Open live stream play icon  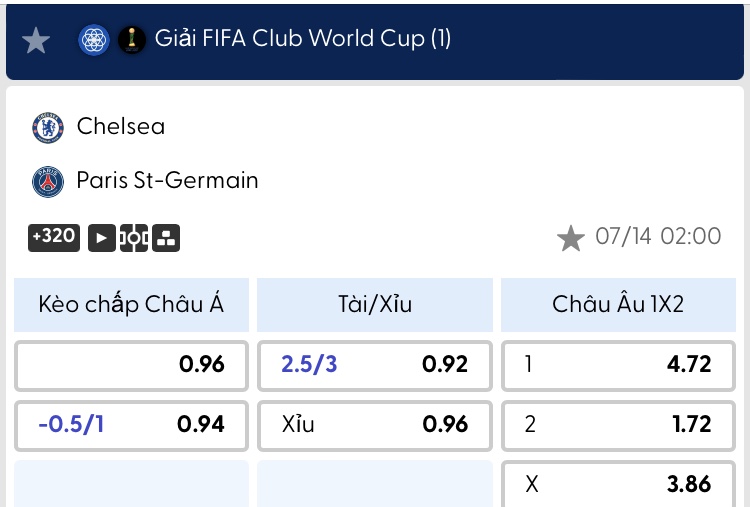click(102, 238)
